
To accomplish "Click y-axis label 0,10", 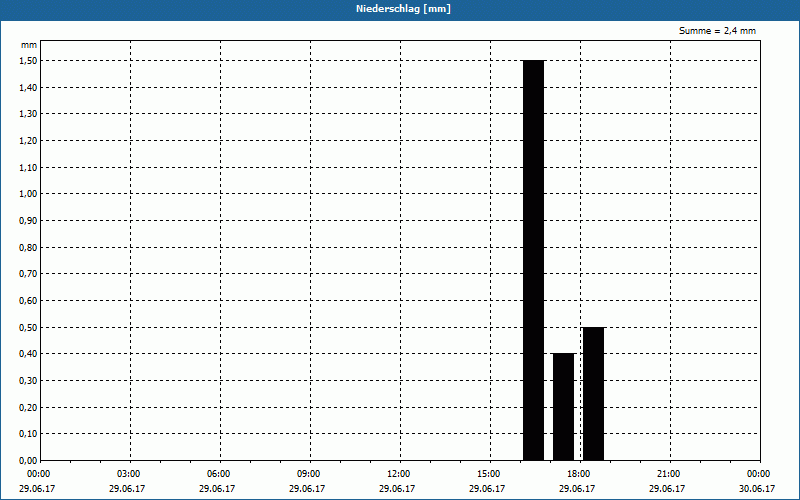I will [x=28, y=434].
